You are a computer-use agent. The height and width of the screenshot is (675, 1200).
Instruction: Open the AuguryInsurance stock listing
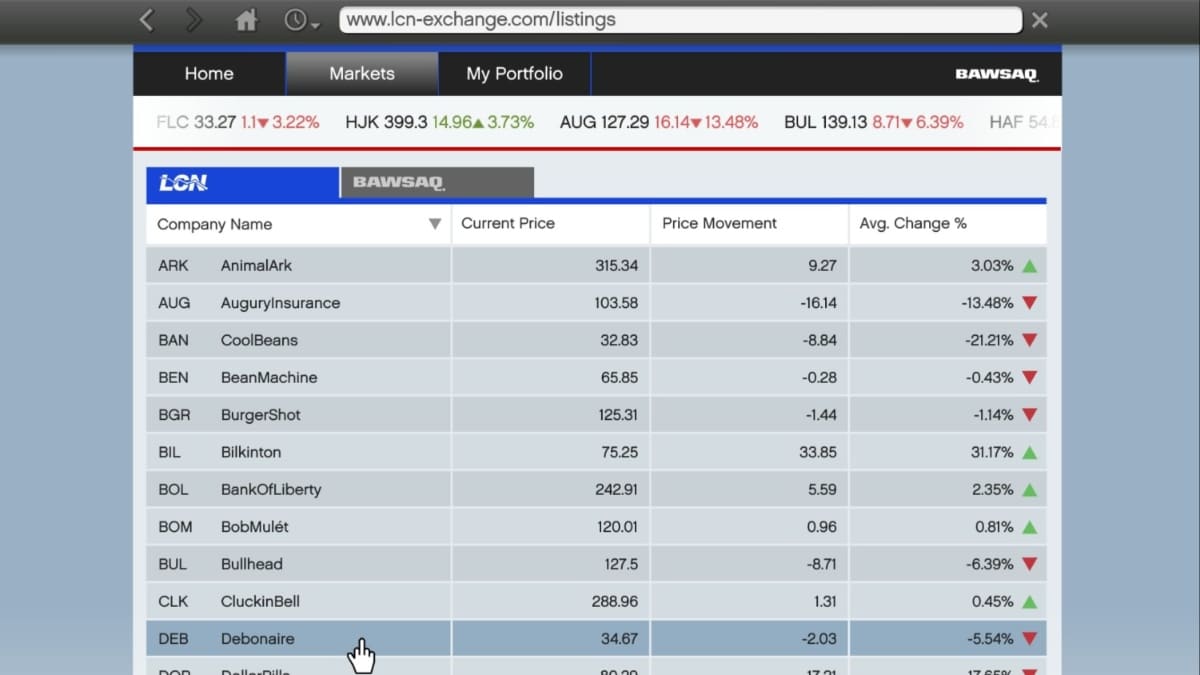pos(280,303)
